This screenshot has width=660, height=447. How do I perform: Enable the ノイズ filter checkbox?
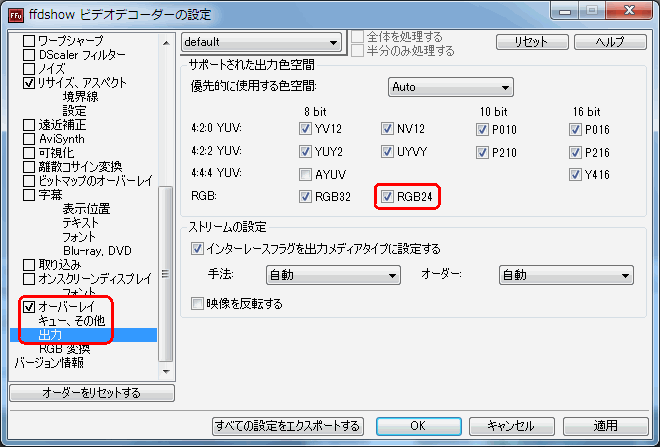29,69
